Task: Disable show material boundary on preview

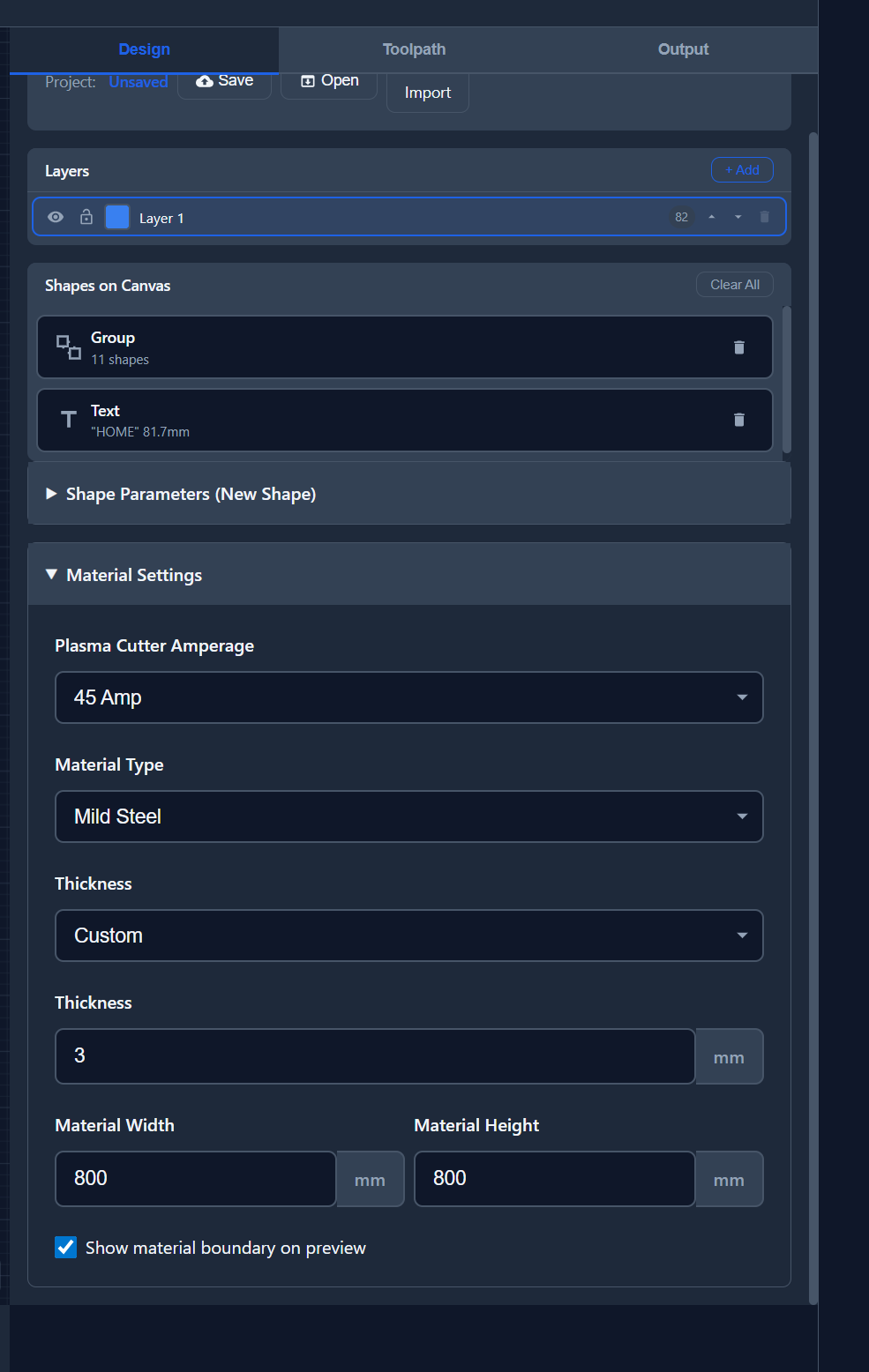Action: (x=66, y=1247)
